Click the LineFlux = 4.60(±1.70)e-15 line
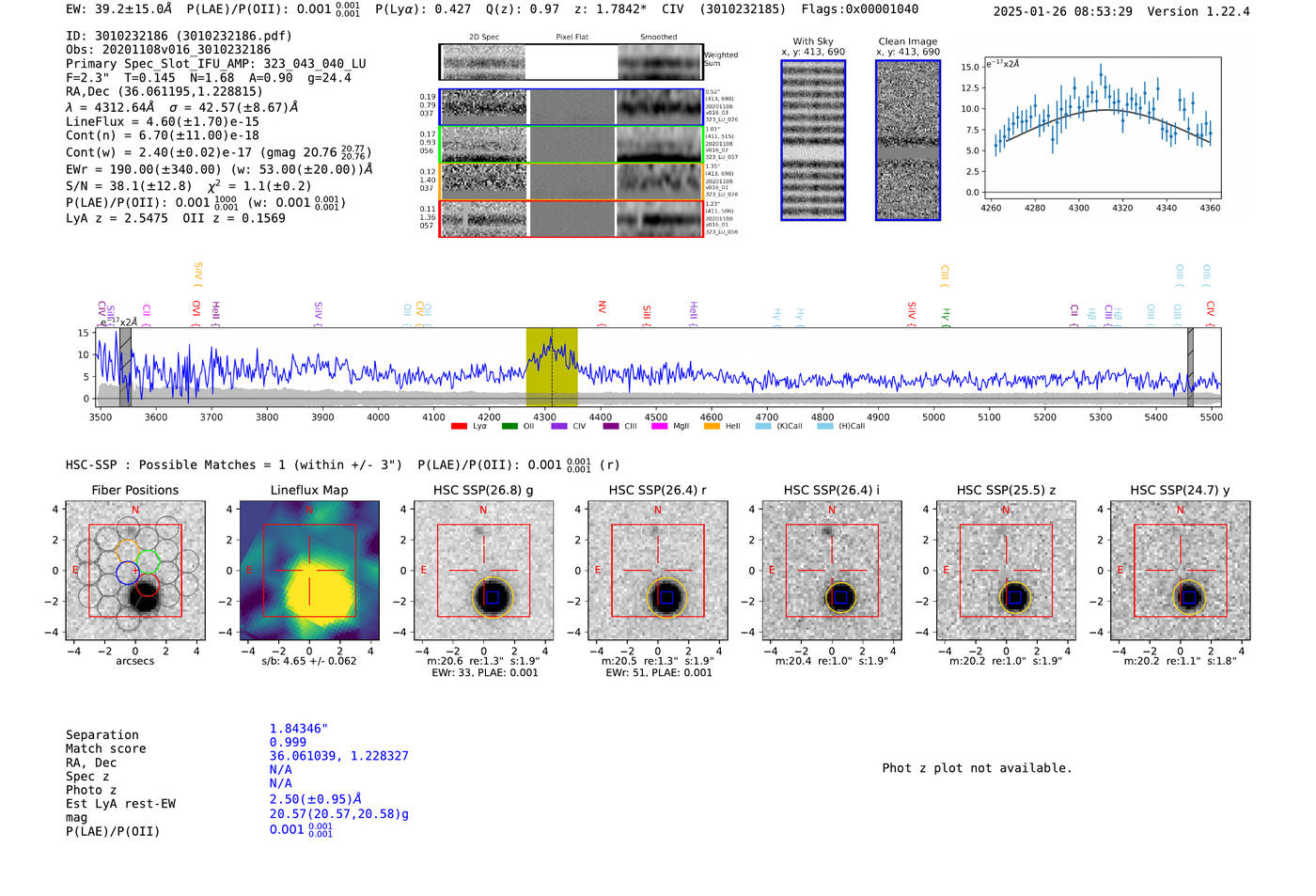This screenshot has height=896, width=1316. click(x=163, y=121)
